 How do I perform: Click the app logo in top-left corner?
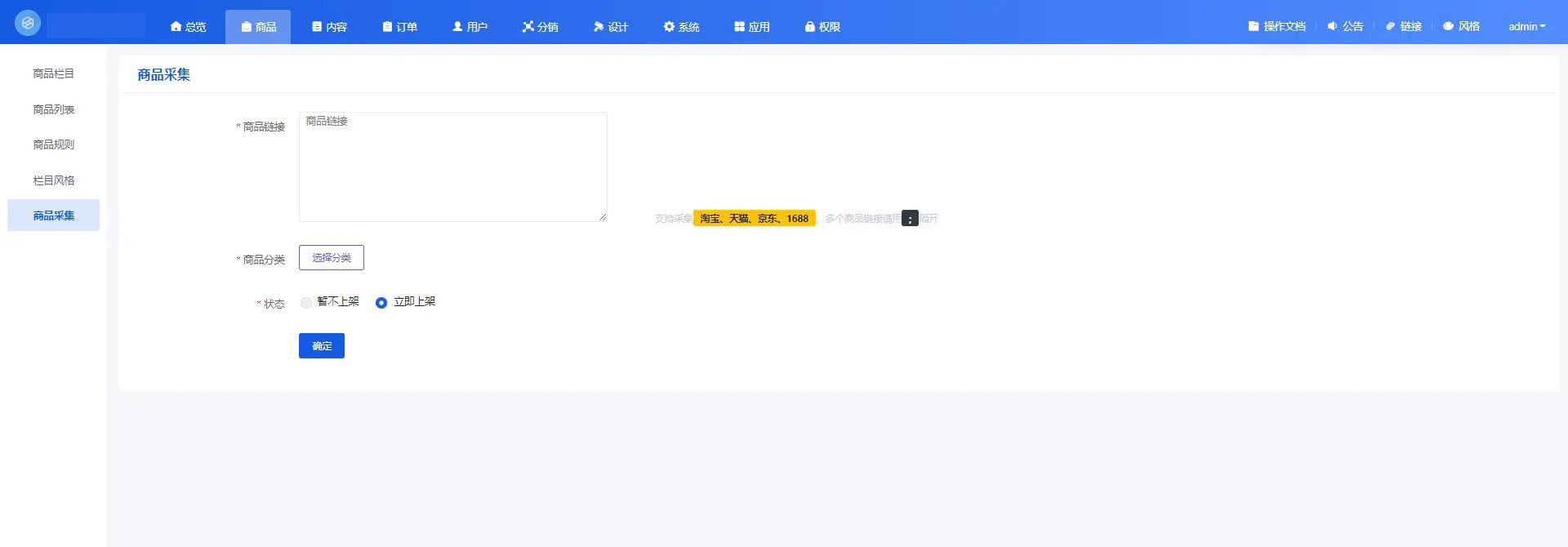click(28, 24)
